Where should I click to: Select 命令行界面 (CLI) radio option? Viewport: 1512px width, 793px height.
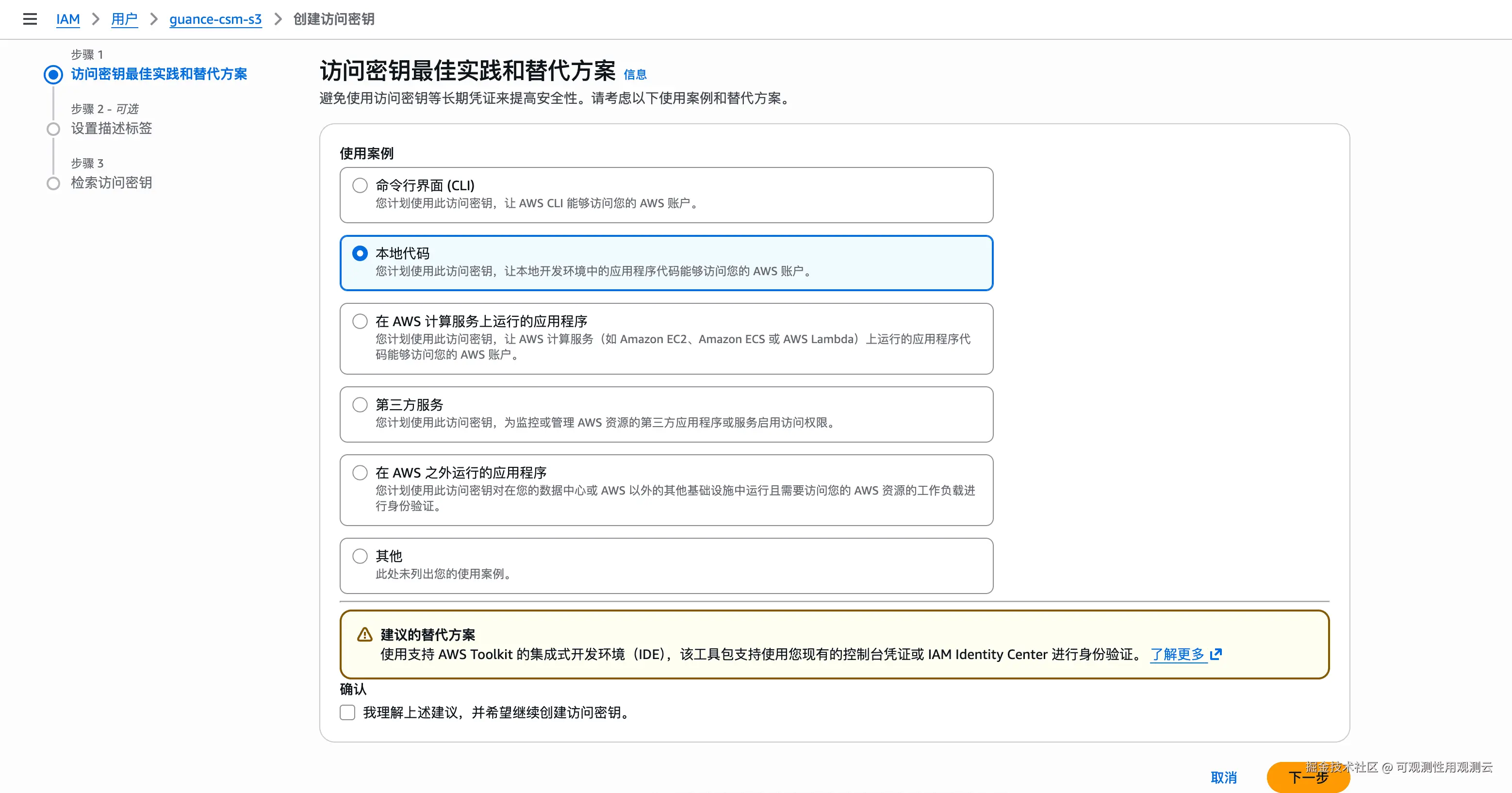click(360, 185)
